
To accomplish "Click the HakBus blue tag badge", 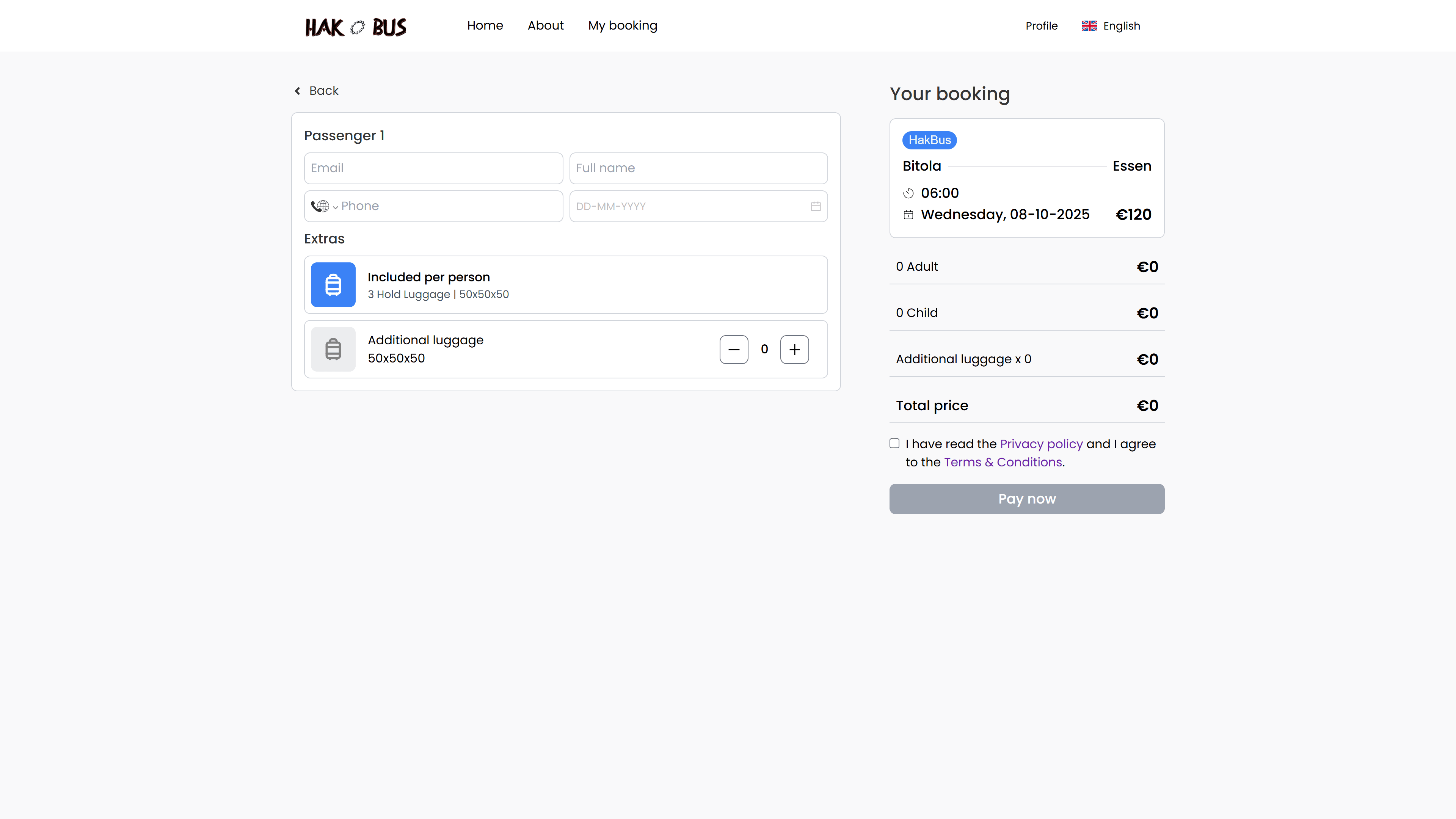I will point(929,140).
